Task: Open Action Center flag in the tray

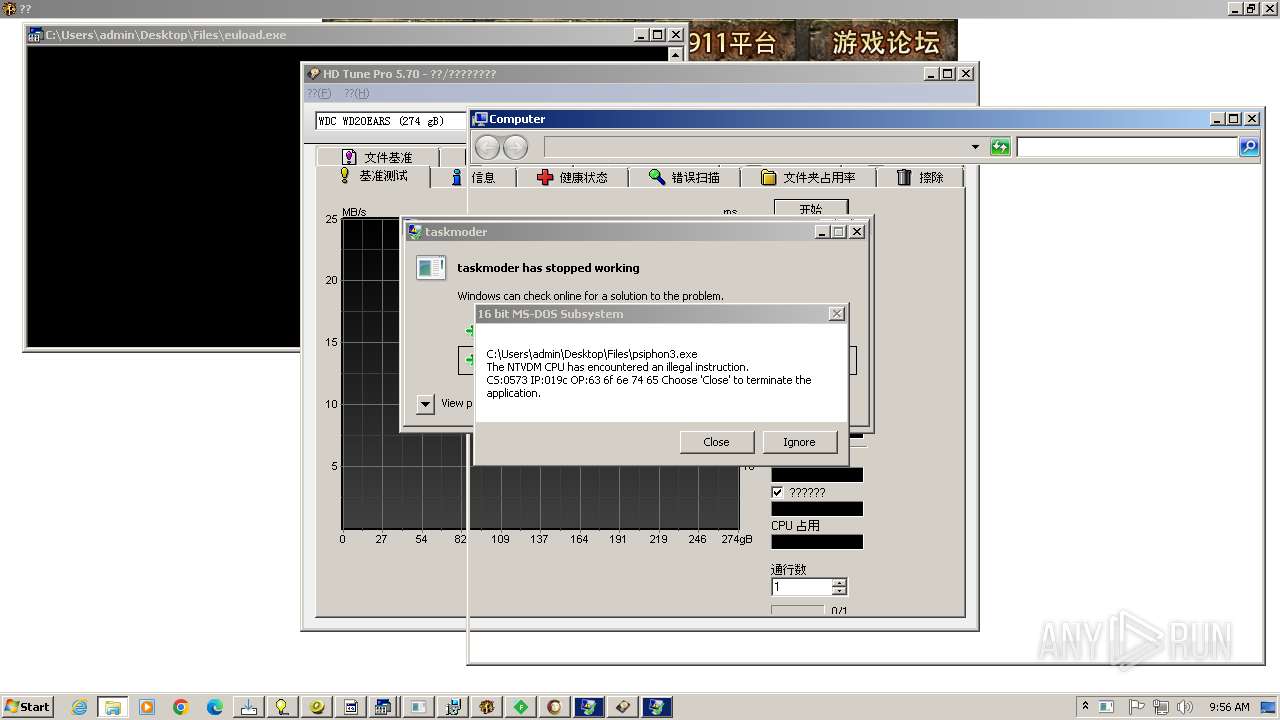Action: point(1136,707)
